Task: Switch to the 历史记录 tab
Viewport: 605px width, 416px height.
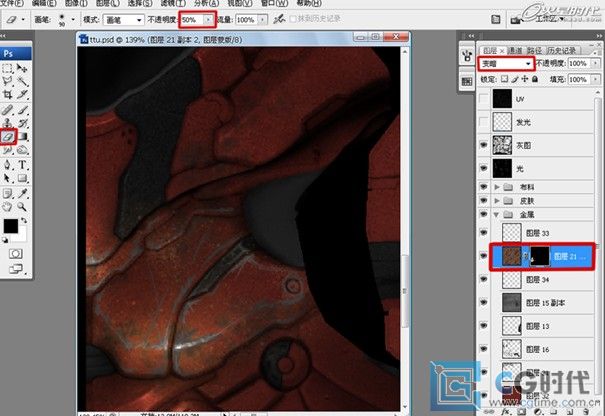Action: click(x=561, y=51)
